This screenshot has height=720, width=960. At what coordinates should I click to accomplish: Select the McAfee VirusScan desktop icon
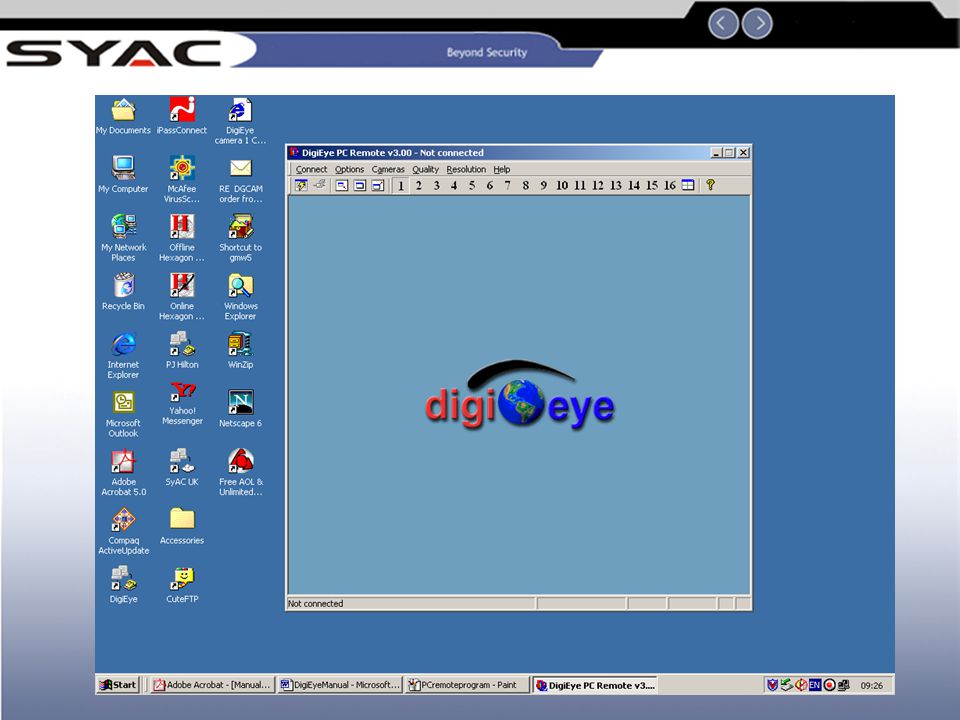182,179
